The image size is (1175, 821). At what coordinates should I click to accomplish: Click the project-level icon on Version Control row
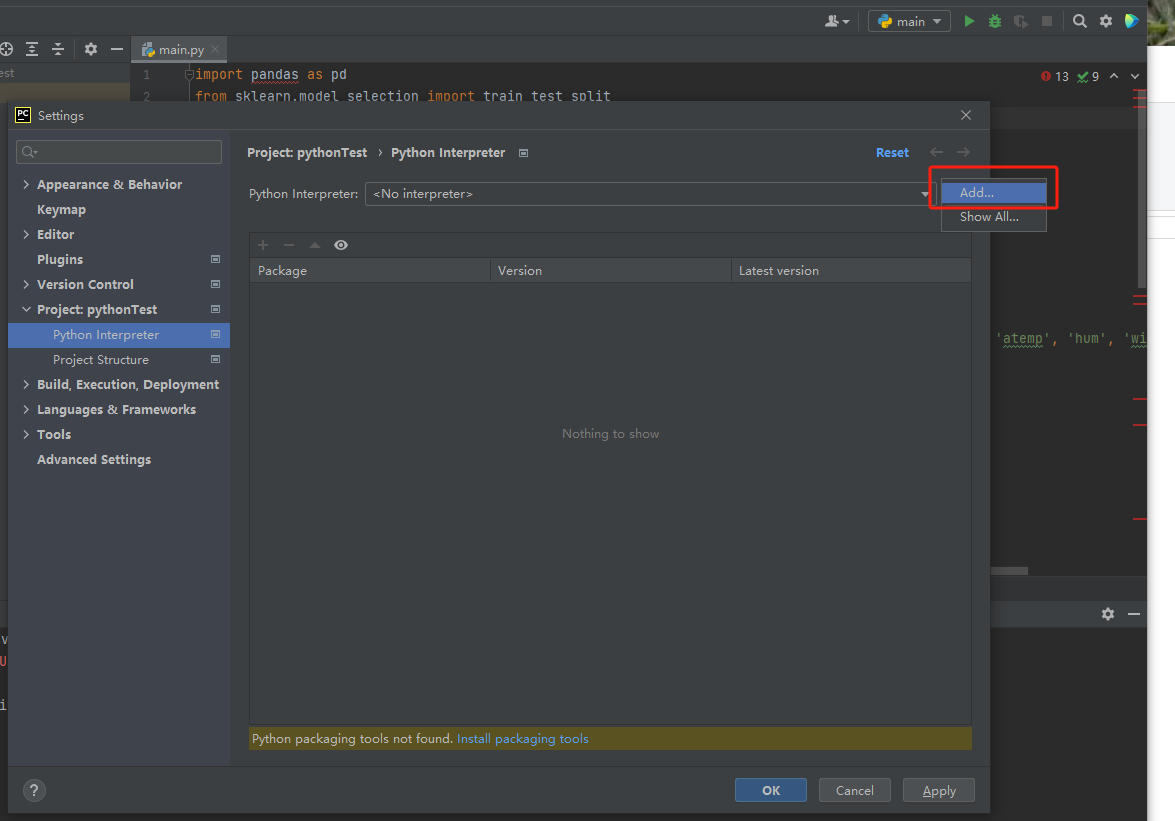pos(216,285)
